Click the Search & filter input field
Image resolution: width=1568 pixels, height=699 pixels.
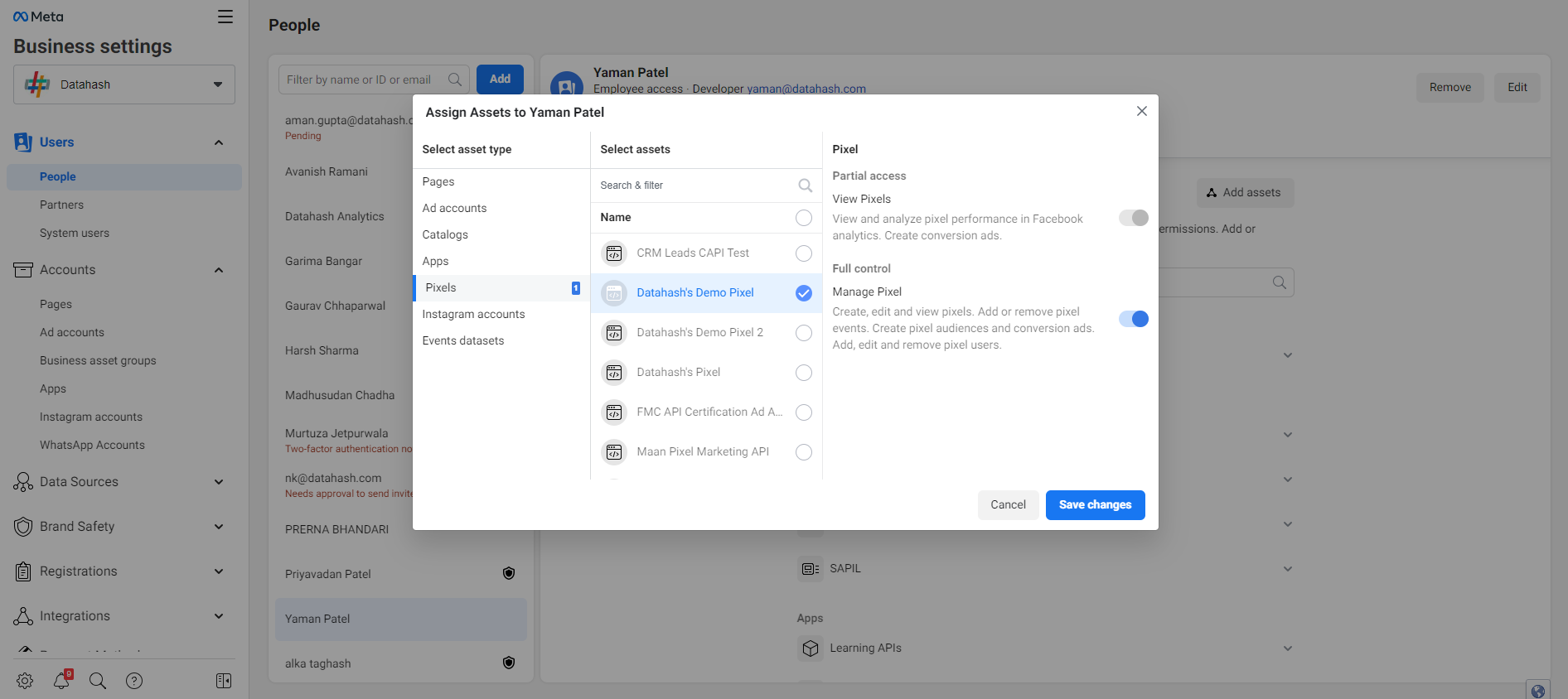coord(706,186)
